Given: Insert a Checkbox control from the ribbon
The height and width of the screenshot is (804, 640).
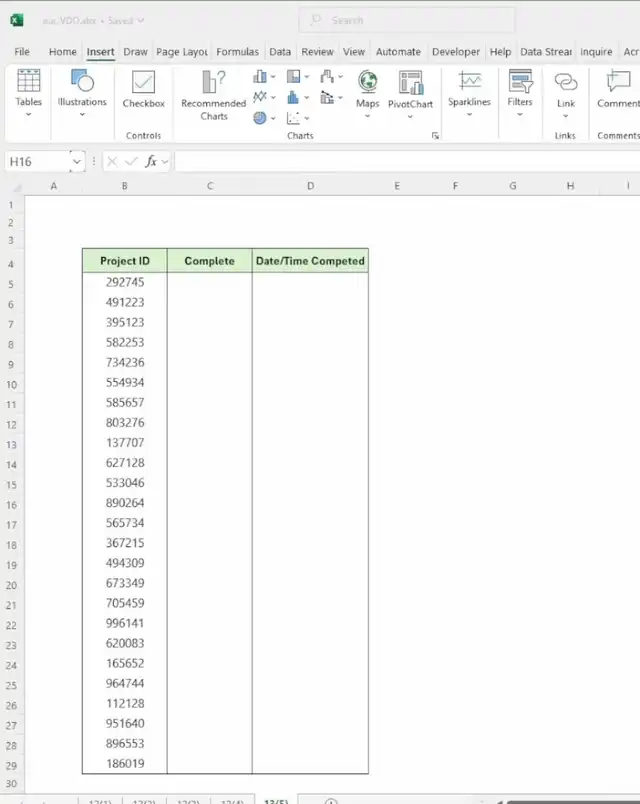Looking at the screenshot, I should 144,89.
